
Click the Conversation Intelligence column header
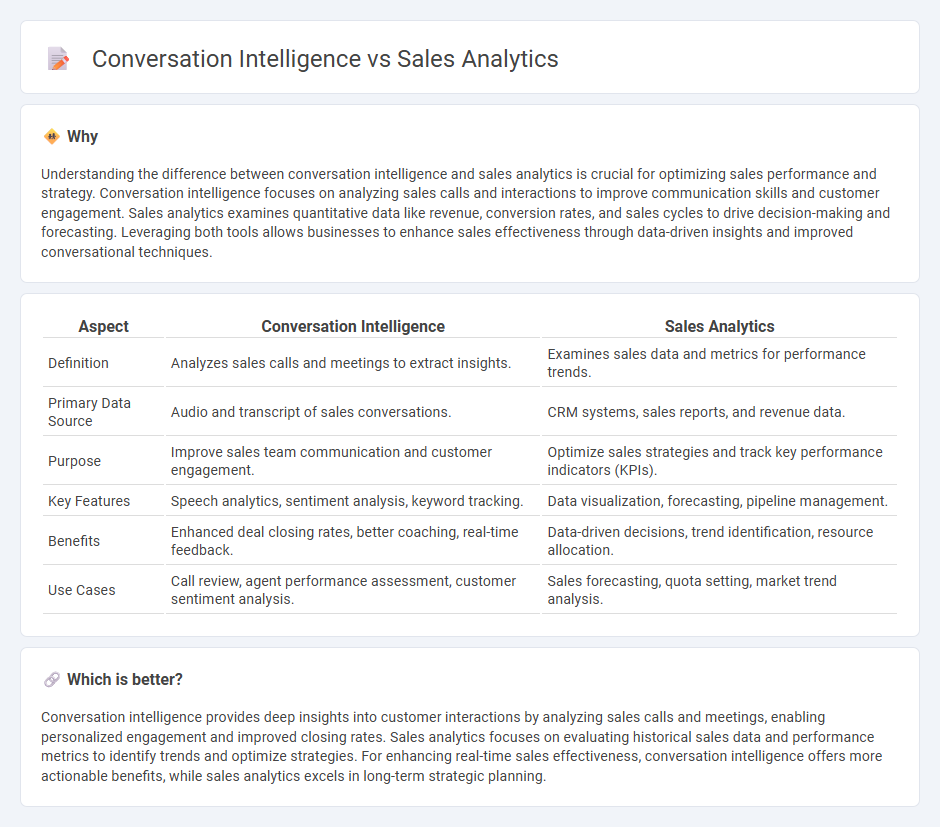(352, 326)
